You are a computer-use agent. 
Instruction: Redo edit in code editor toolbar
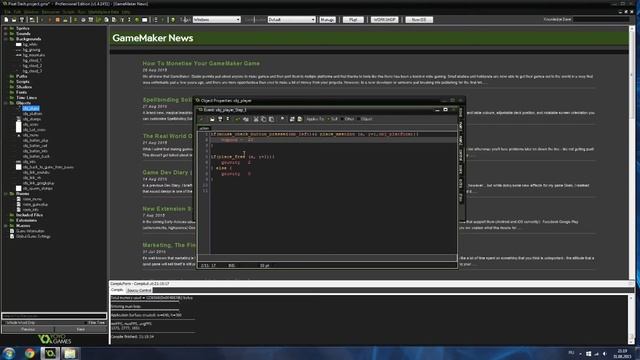[245, 119]
